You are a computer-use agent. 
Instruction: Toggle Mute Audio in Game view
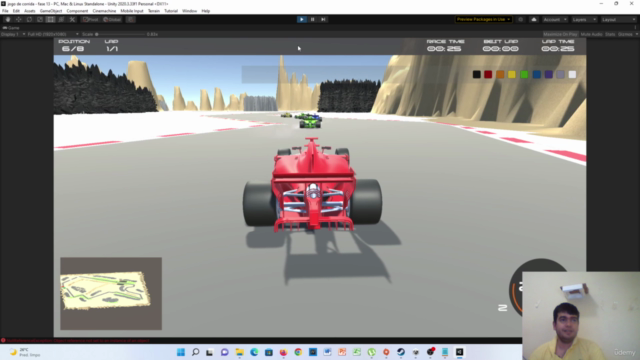(x=591, y=34)
